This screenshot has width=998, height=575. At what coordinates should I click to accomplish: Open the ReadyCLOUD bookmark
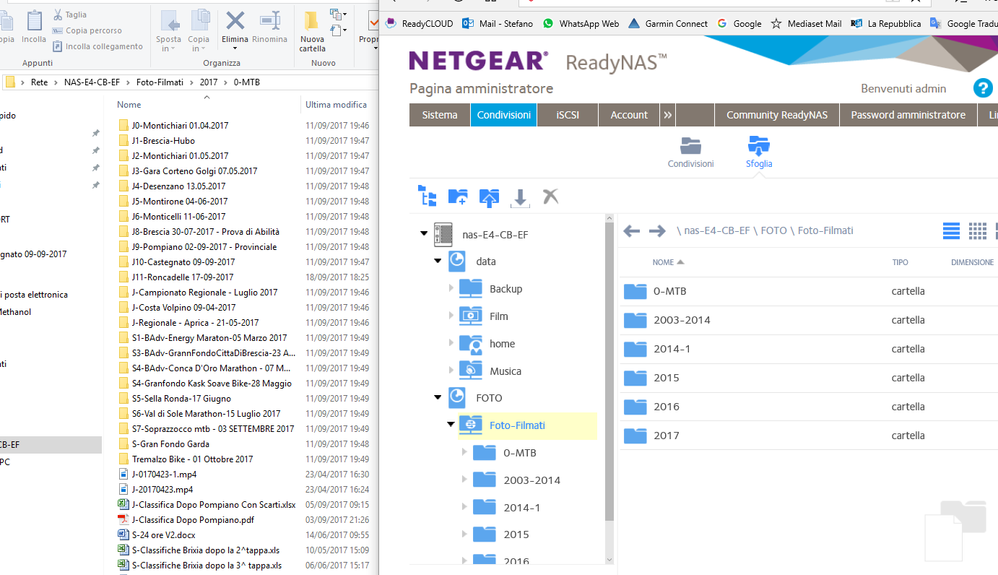(x=419, y=24)
